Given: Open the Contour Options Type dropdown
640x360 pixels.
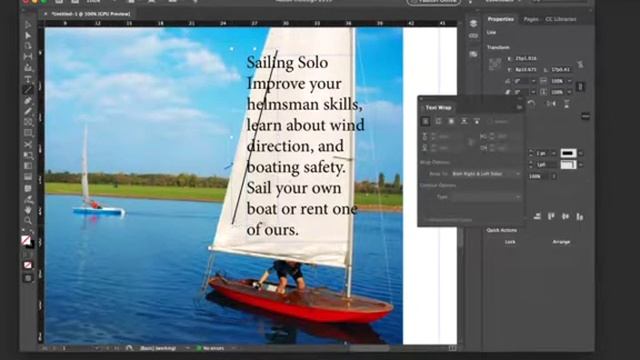Looking at the screenshot, I should (x=486, y=197).
